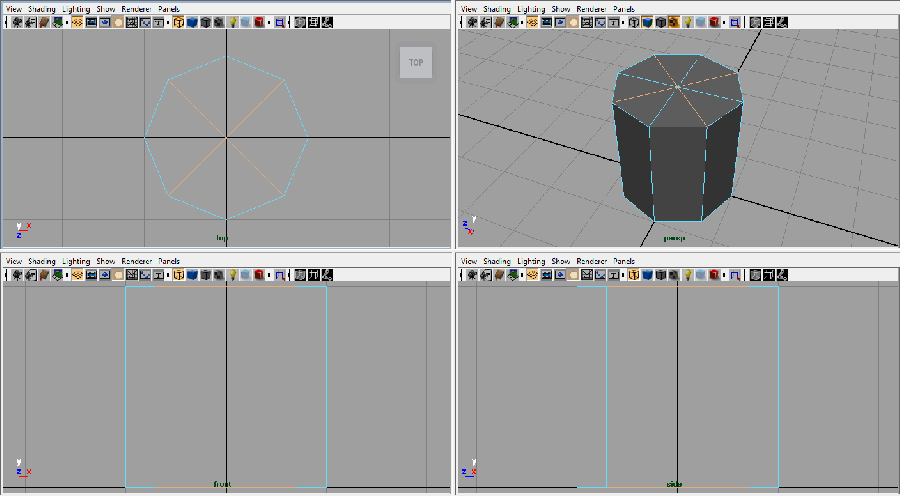The height and width of the screenshot is (496, 900).
Task: Click blue shaded cube in front viewport toolbar
Action: [191, 274]
